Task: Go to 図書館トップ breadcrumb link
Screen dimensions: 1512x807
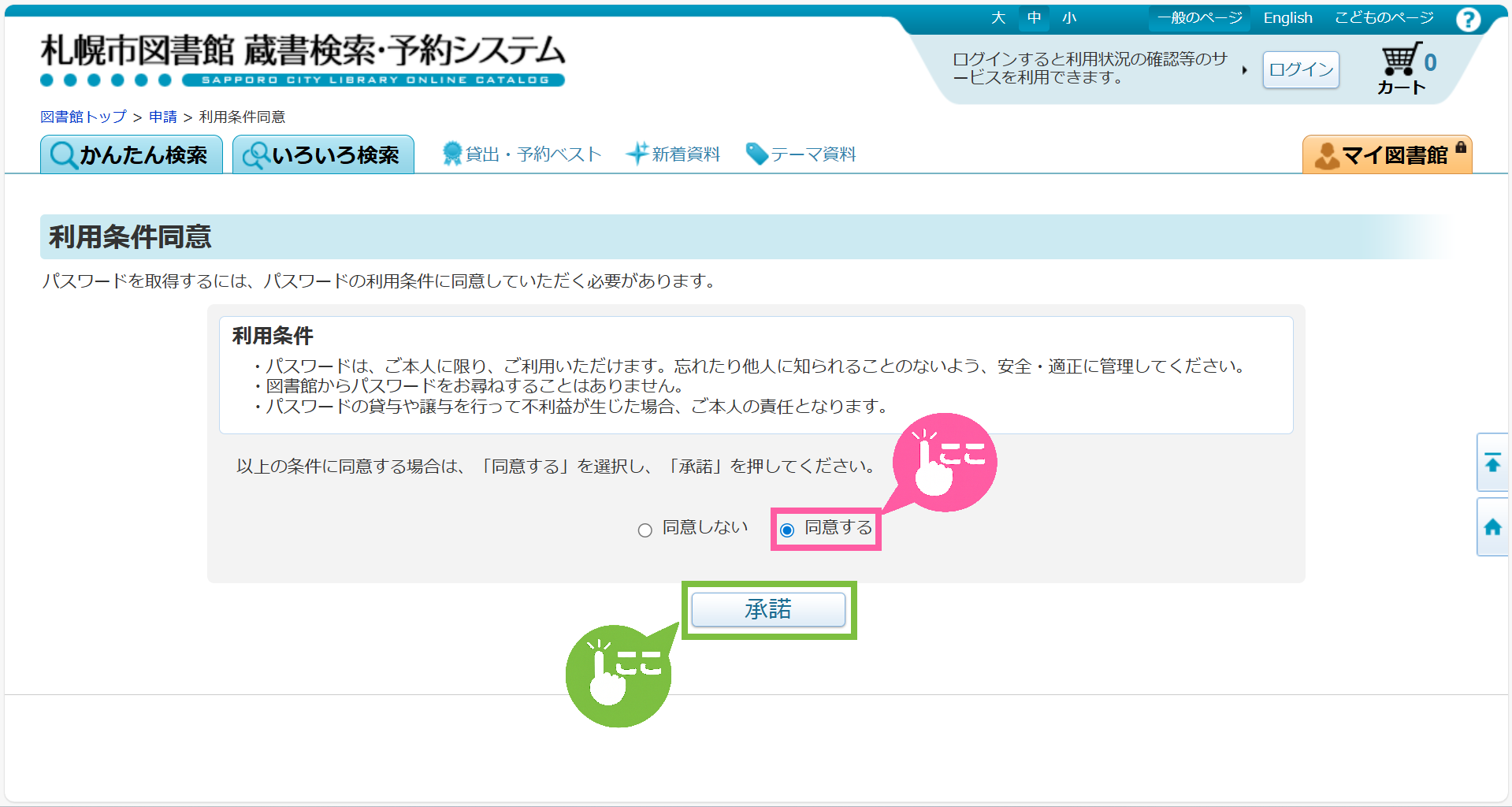Action: point(84,117)
